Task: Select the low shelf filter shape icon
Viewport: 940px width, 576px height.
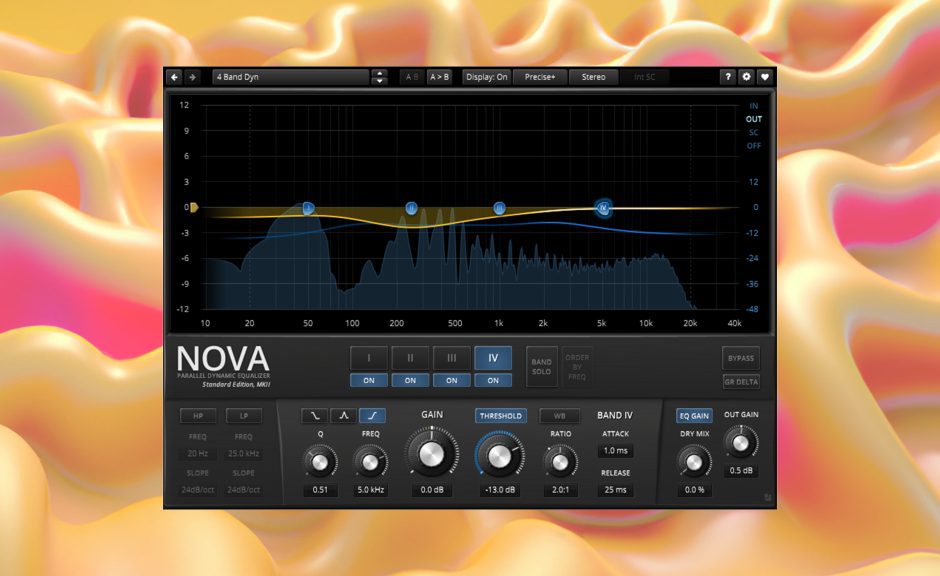Action: [315, 416]
